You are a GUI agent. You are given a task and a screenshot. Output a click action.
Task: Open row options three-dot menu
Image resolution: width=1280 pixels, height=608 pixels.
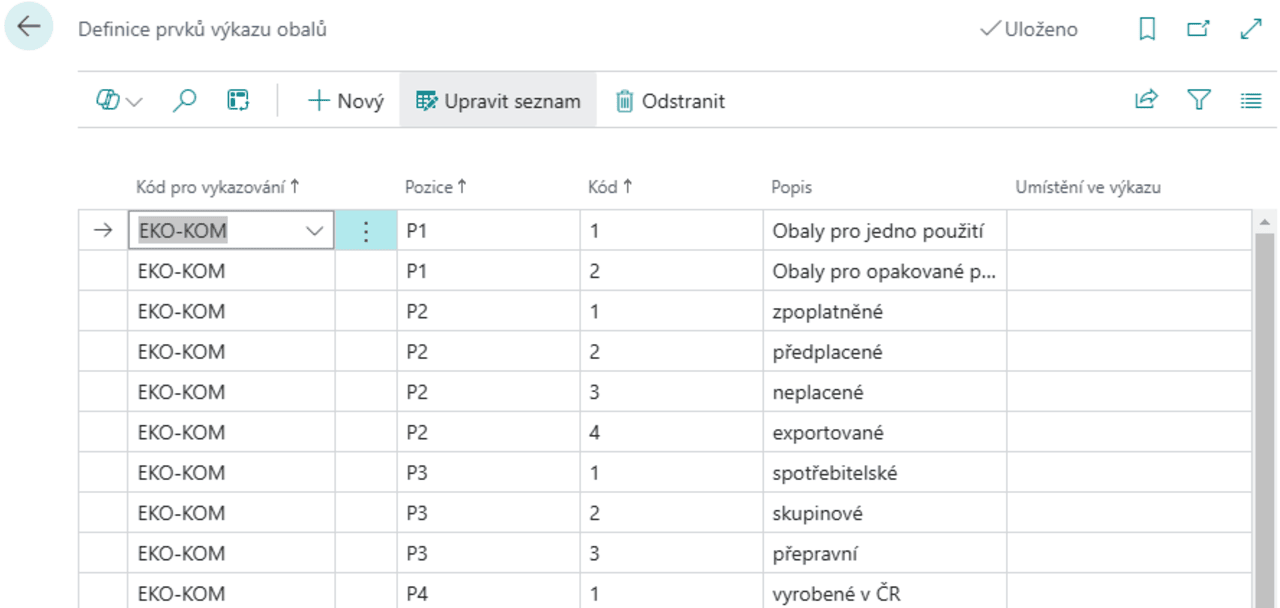point(365,231)
